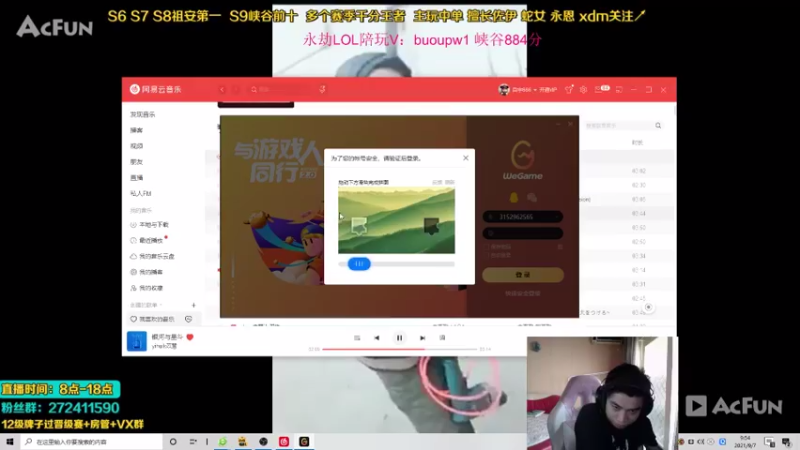Click the song playback progress bar
Image resolution: width=800 pixels, height=450 pixels.
point(399,349)
